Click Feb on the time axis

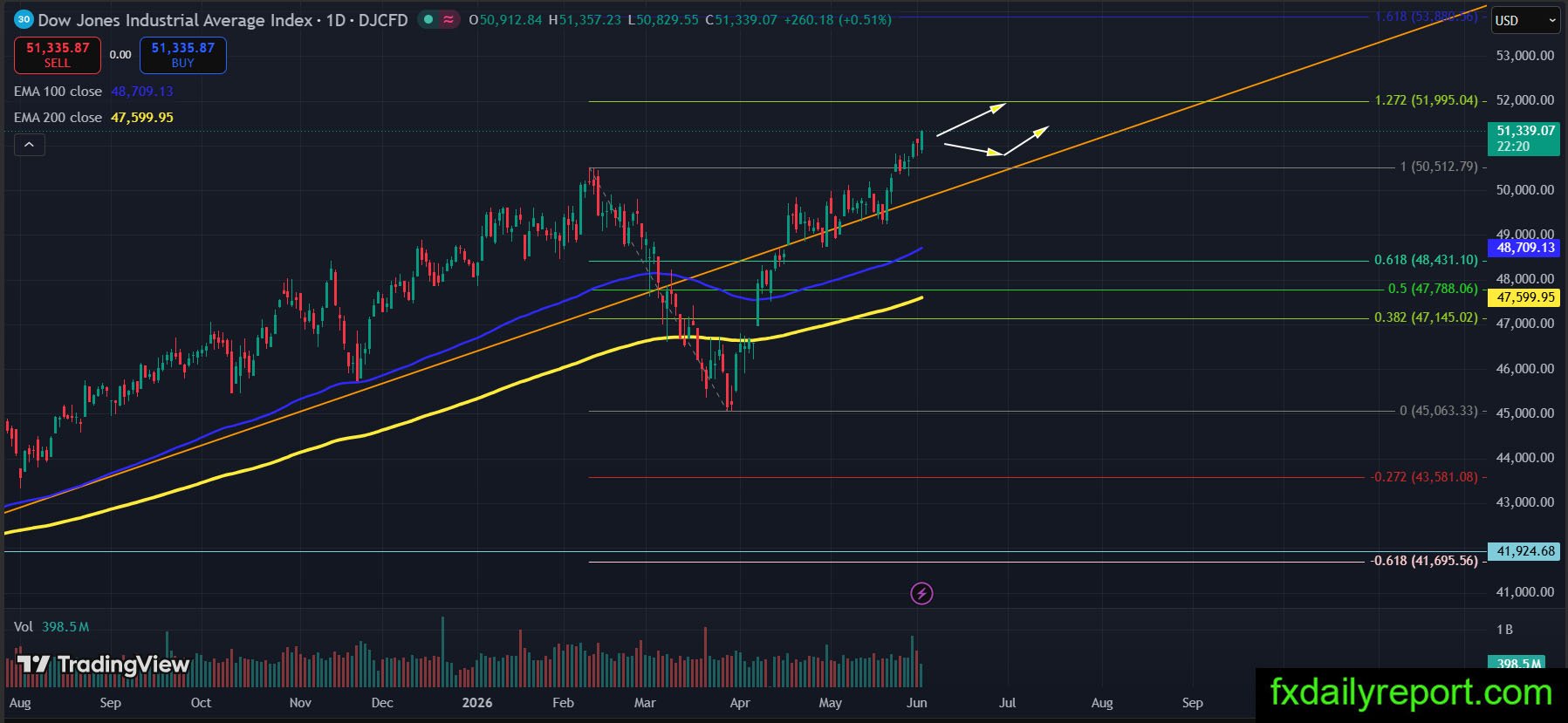(x=564, y=703)
